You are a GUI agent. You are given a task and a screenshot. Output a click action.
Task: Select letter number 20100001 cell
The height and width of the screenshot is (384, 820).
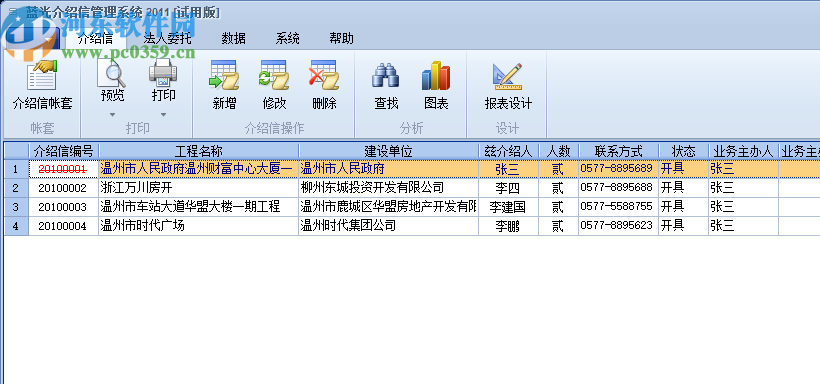tap(63, 169)
